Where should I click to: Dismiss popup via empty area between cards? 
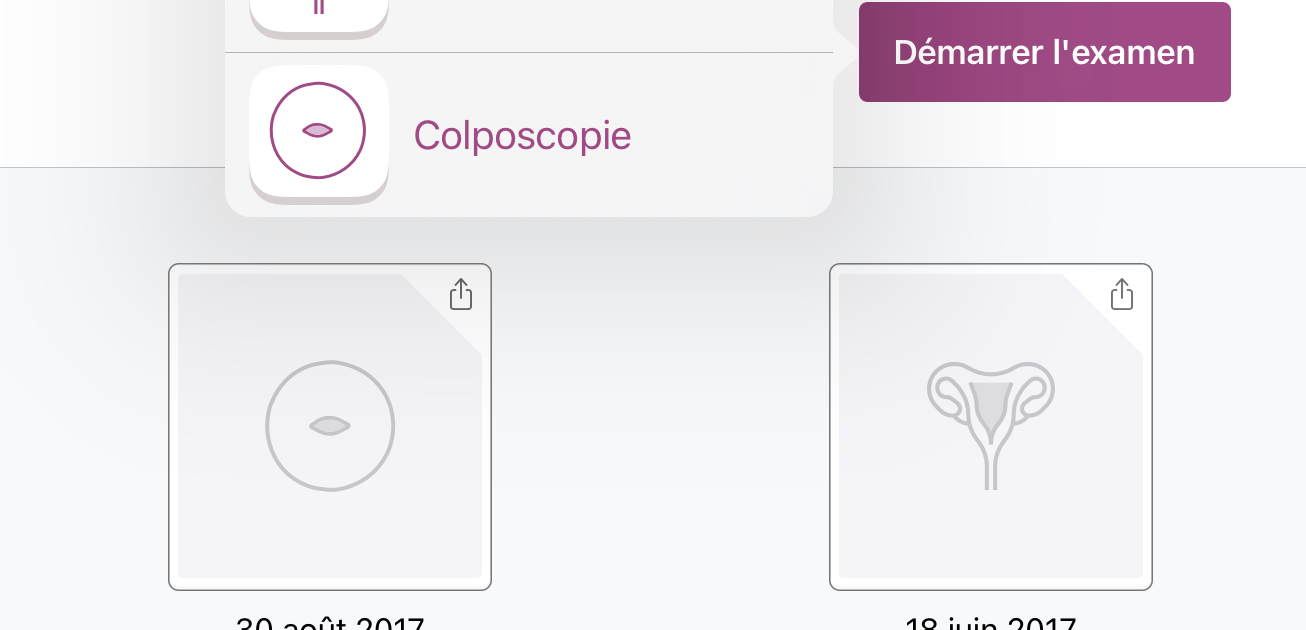coord(660,427)
